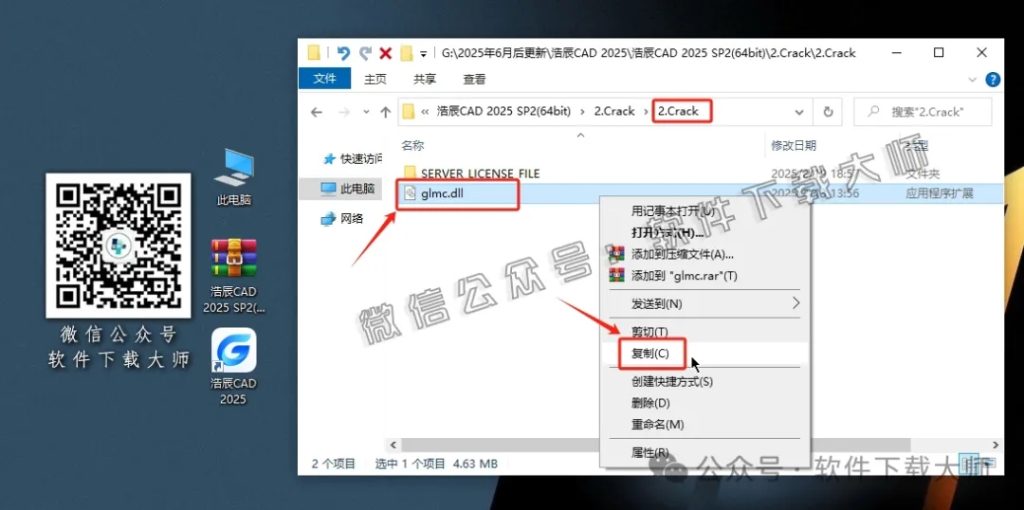Viewport: 1024px width, 510px height.
Task: Click breadcrumb 浩辰CAD 2025 SP2(64bit)
Action: click(x=504, y=112)
